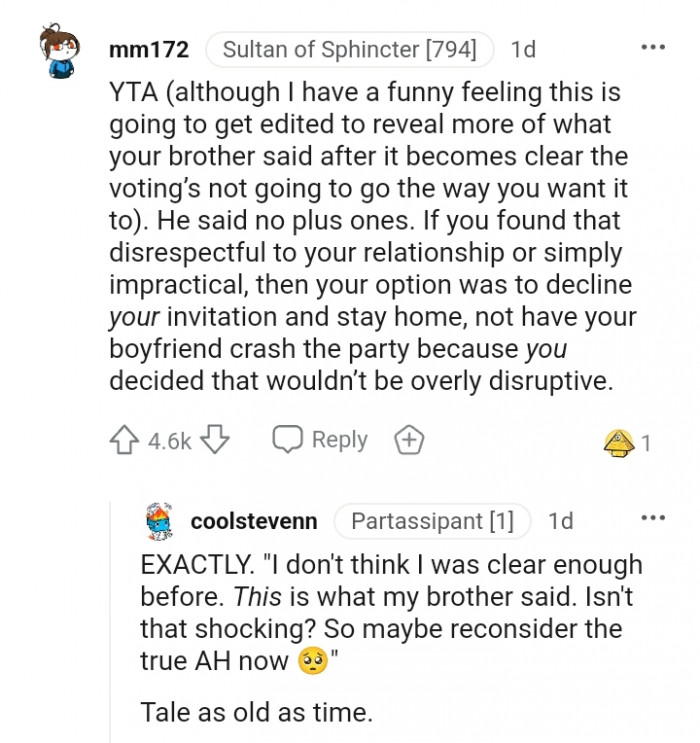Click the speech bubble Reply icon
The image size is (700, 743).
click(x=288, y=440)
